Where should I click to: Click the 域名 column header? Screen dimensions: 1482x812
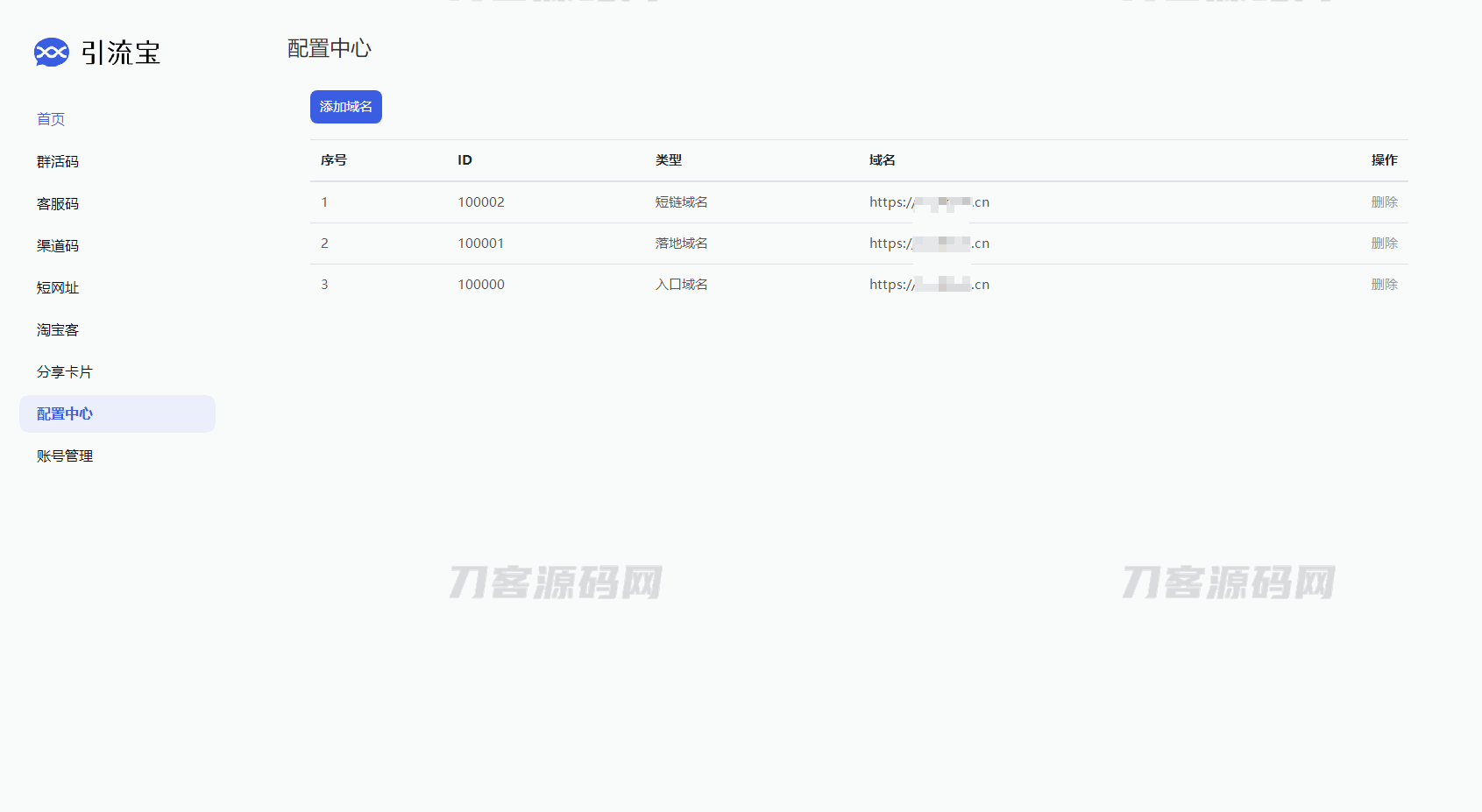tap(882, 160)
